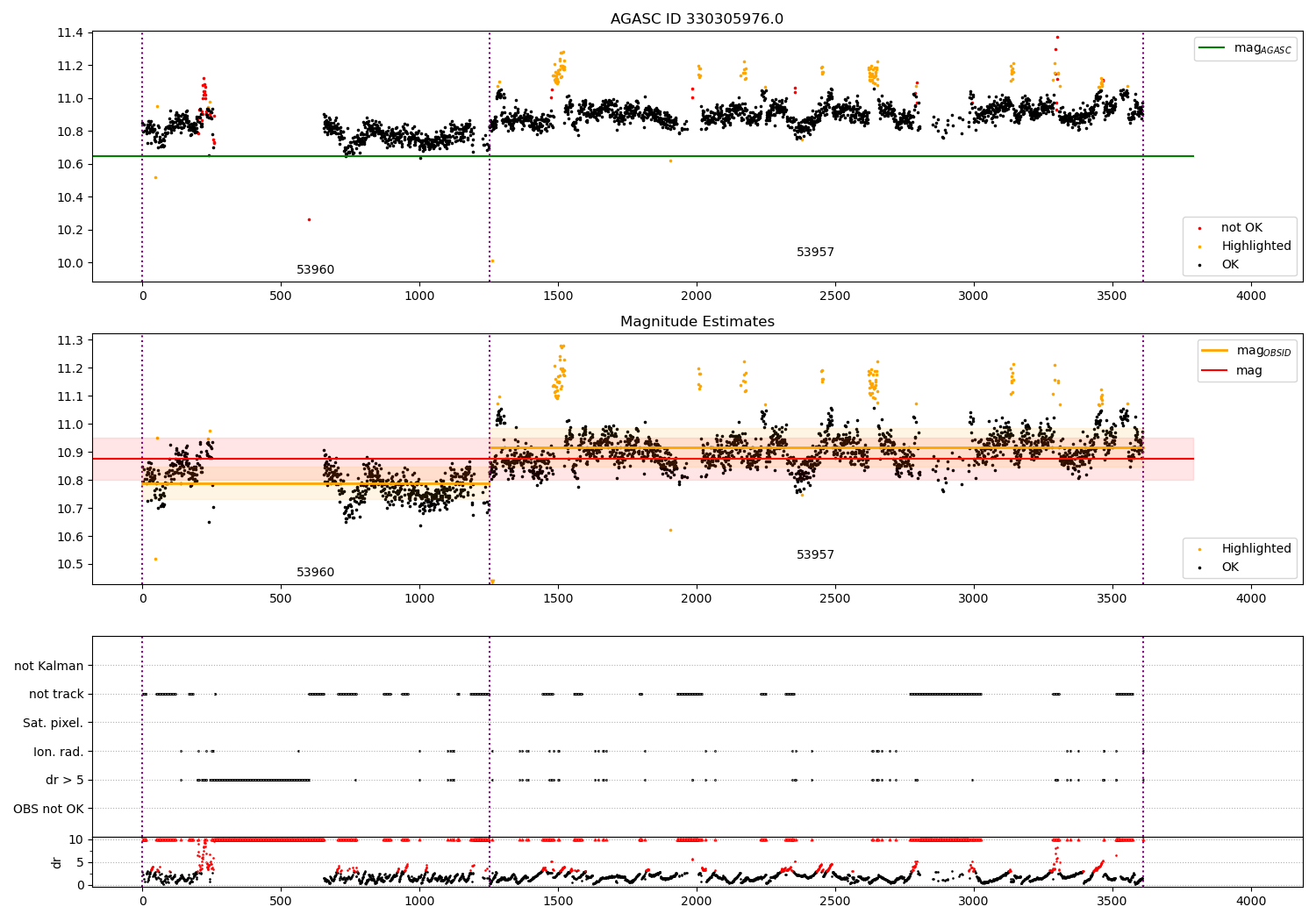Click the 500 x-tick below the top plot
Viewport: 1316px width, 921px height.
coord(281,296)
